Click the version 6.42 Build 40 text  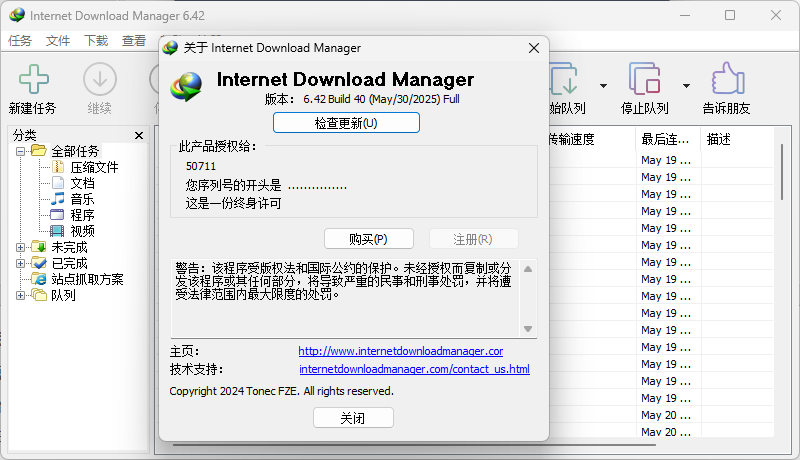381,99
